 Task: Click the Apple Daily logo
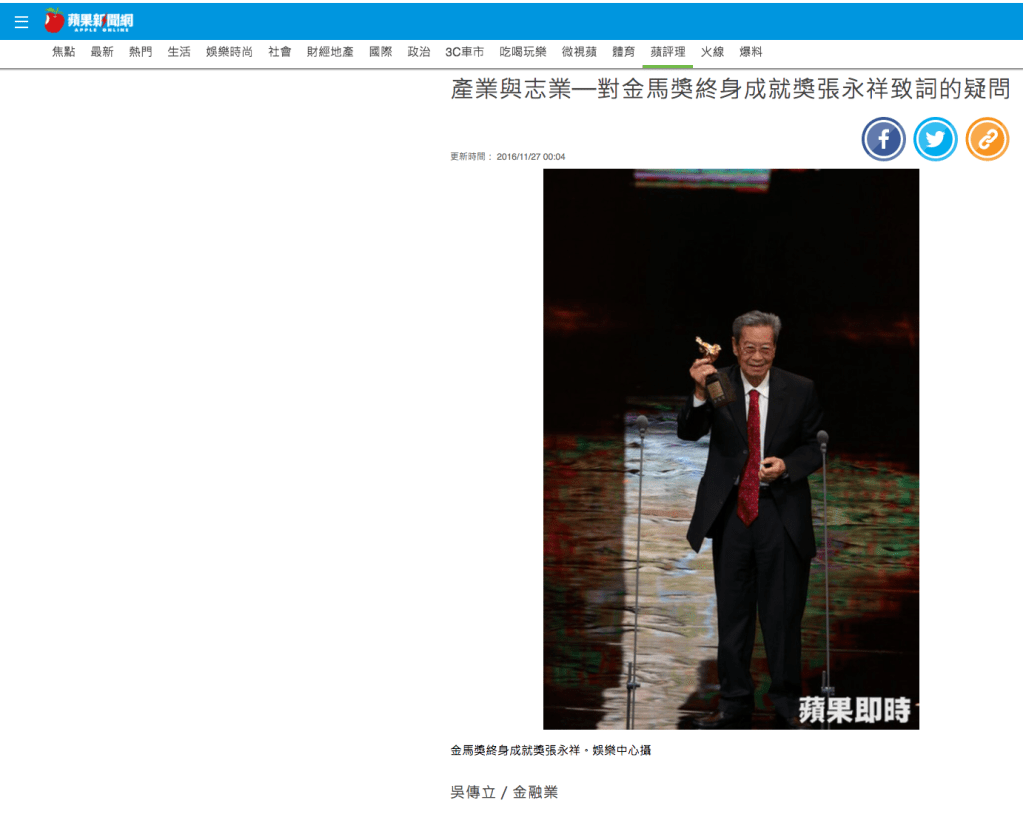tap(89, 21)
